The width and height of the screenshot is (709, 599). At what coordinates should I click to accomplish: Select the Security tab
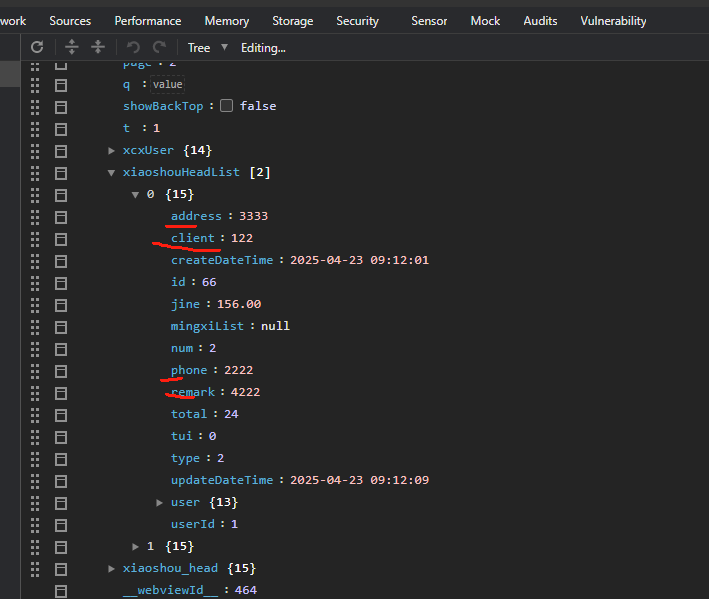point(357,21)
